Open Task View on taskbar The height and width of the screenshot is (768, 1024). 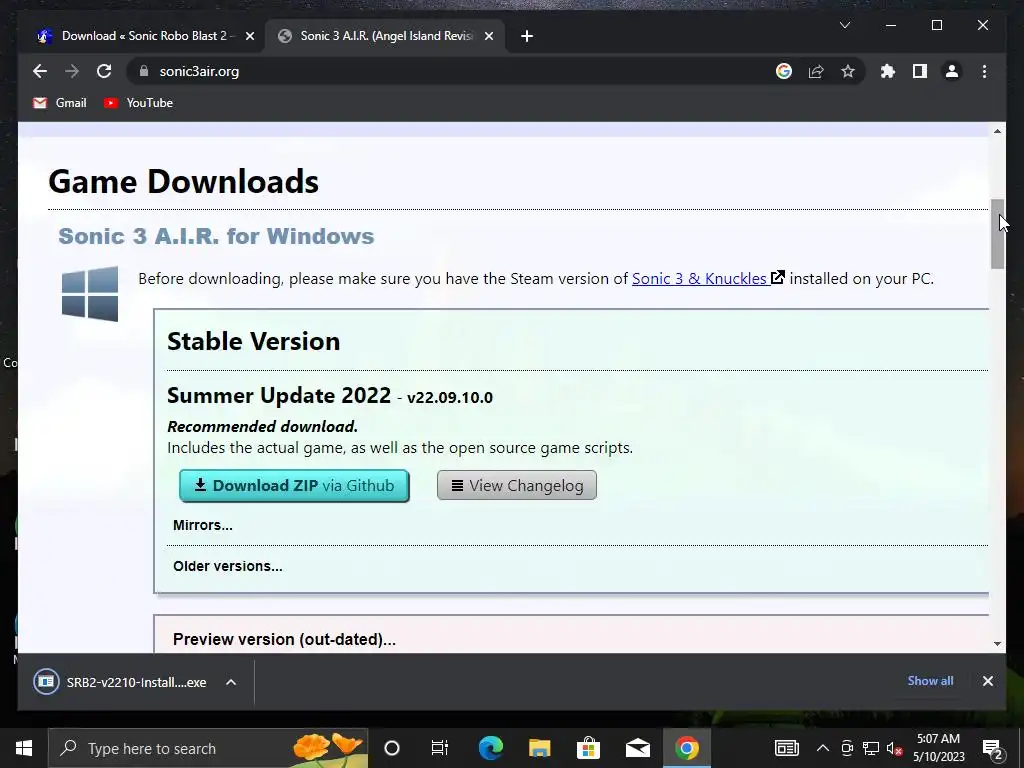[440, 748]
